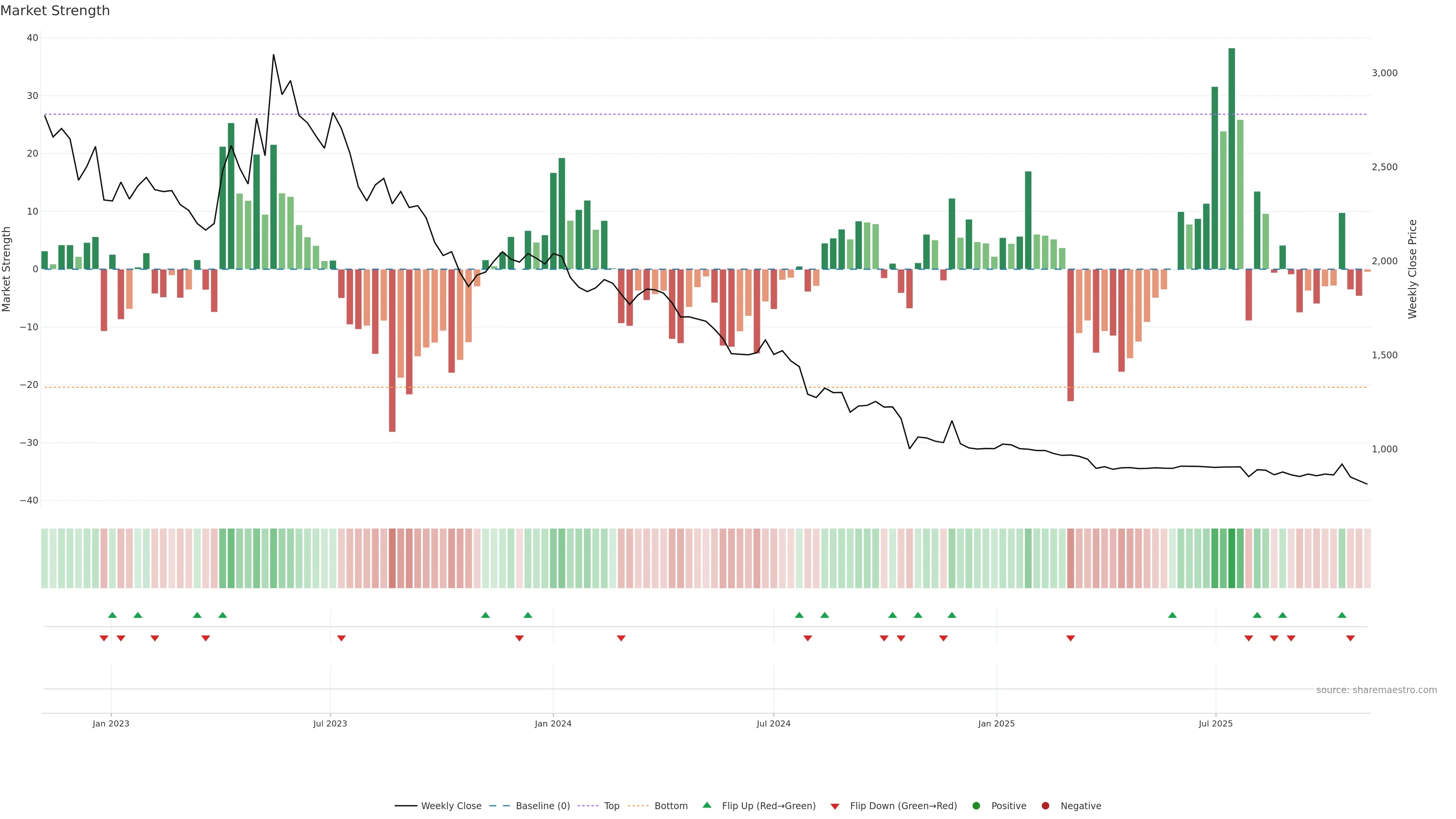The image size is (1456, 819).
Task: Click the Positive green circle legend icon
Action: tap(976, 806)
